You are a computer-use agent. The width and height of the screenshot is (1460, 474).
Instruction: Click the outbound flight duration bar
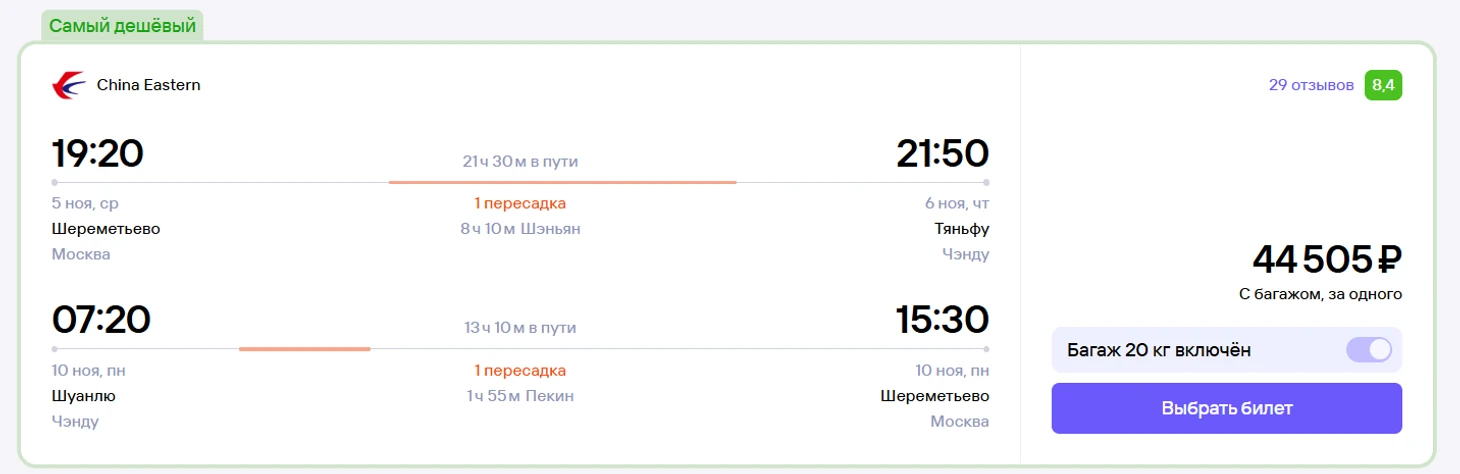562,182
